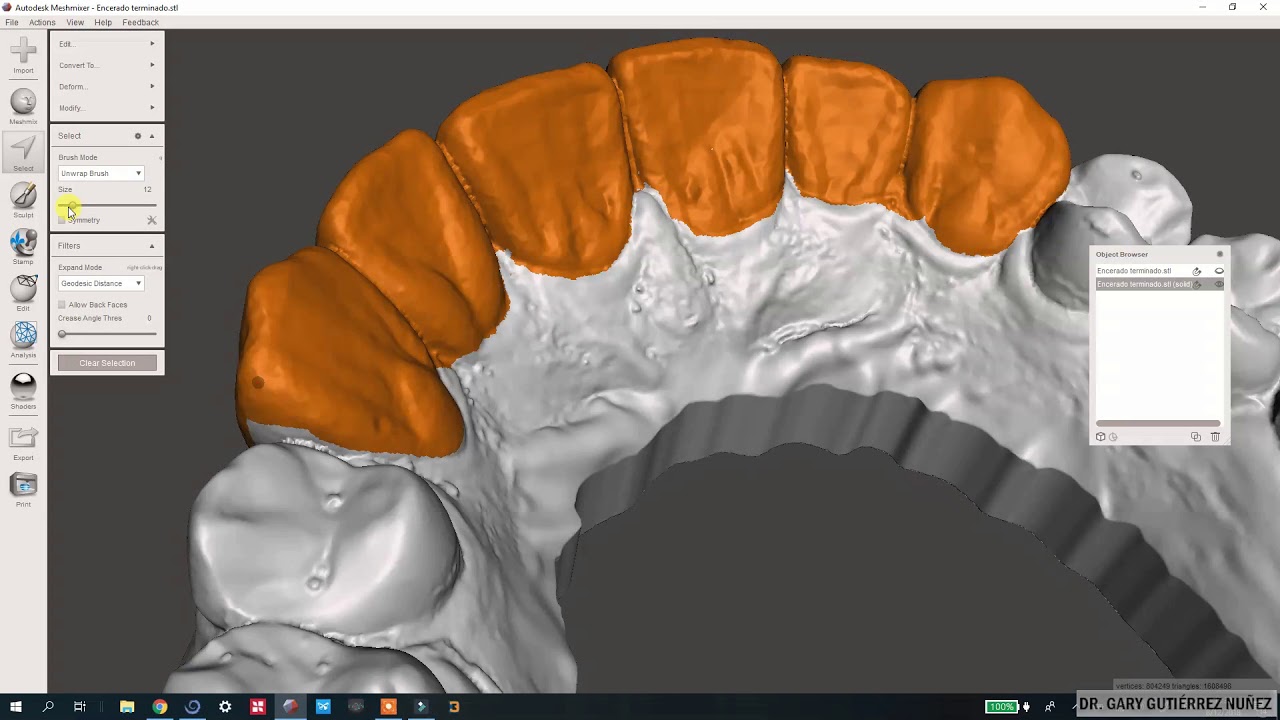Adjust the Crease Angle Thres slider

(x=107, y=334)
